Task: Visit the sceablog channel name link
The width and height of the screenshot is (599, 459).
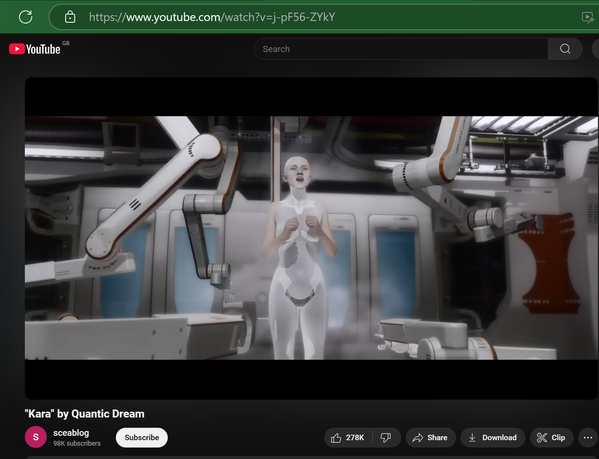Action: pos(71,433)
